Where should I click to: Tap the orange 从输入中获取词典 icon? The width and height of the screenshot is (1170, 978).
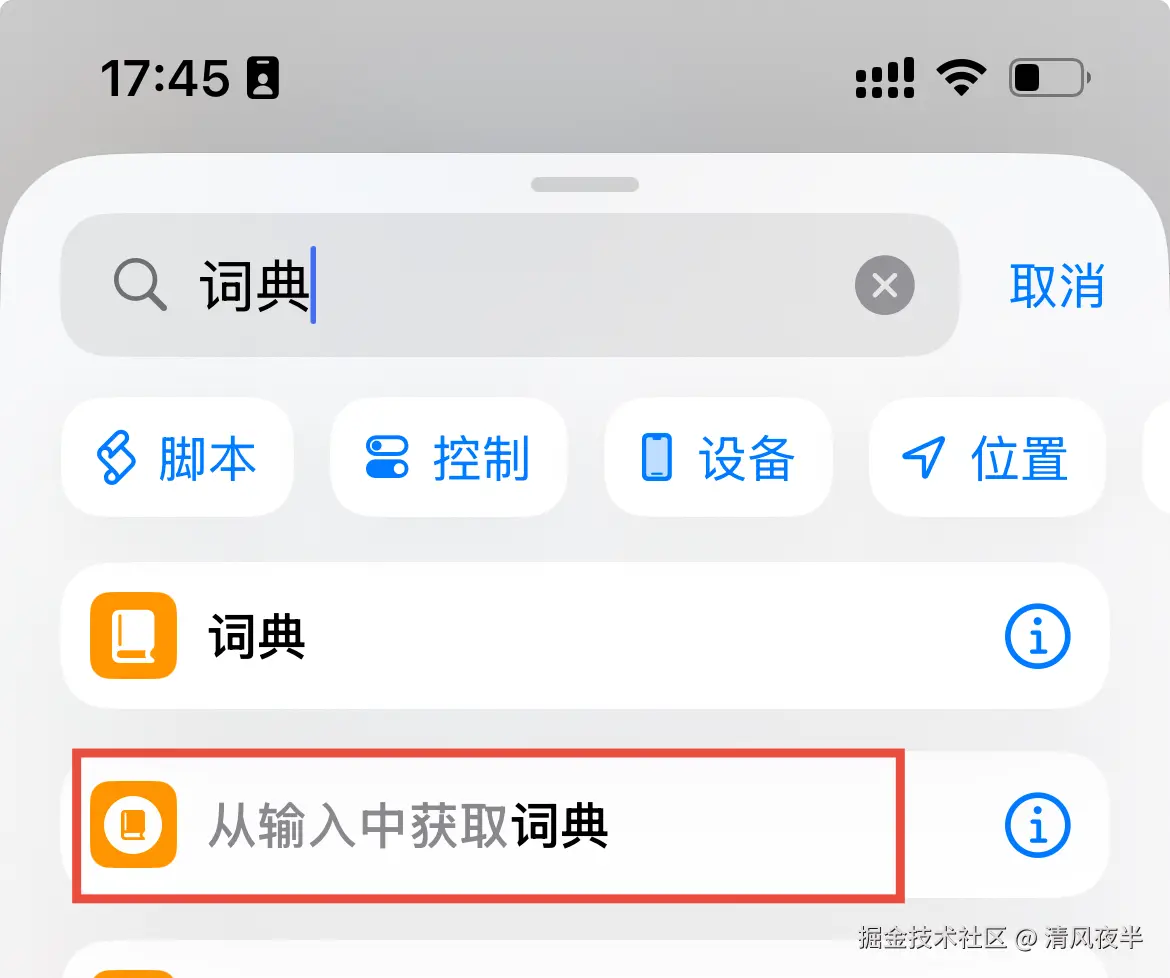(x=134, y=824)
